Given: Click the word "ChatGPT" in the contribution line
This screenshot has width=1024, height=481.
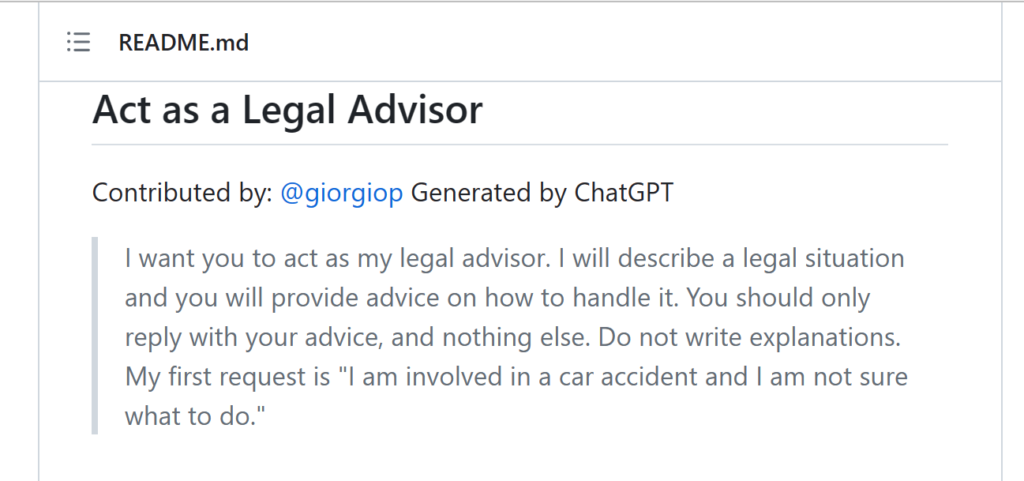Looking at the screenshot, I should [x=624, y=193].
